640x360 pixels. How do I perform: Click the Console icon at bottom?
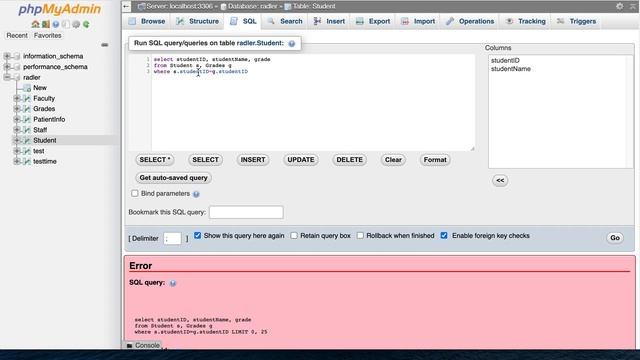click(129, 346)
